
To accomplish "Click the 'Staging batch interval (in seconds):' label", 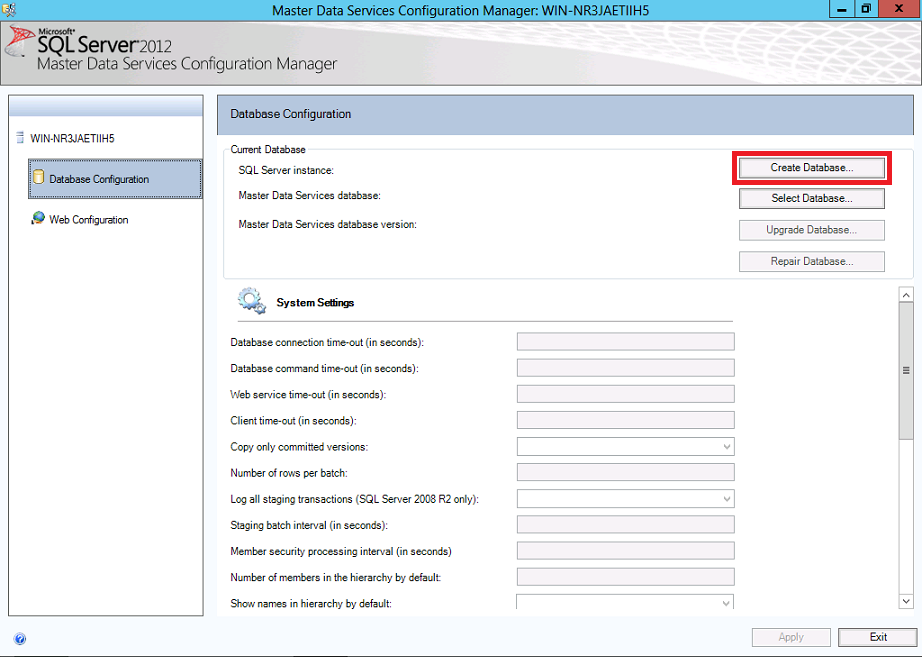I will [x=309, y=525].
